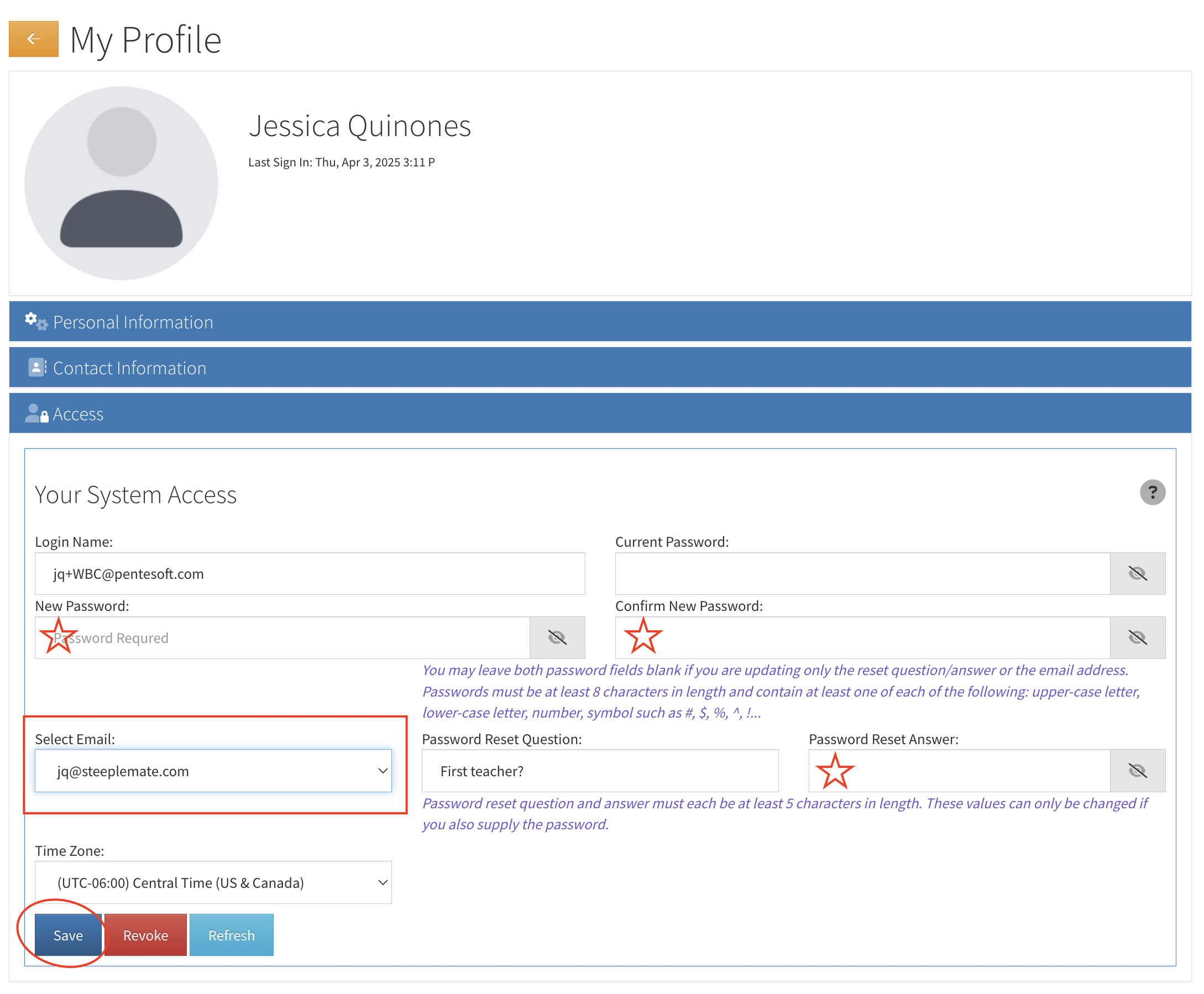The height and width of the screenshot is (994, 1204).
Task: Click the Password Reset Question field
Action: tap(600, 771)
